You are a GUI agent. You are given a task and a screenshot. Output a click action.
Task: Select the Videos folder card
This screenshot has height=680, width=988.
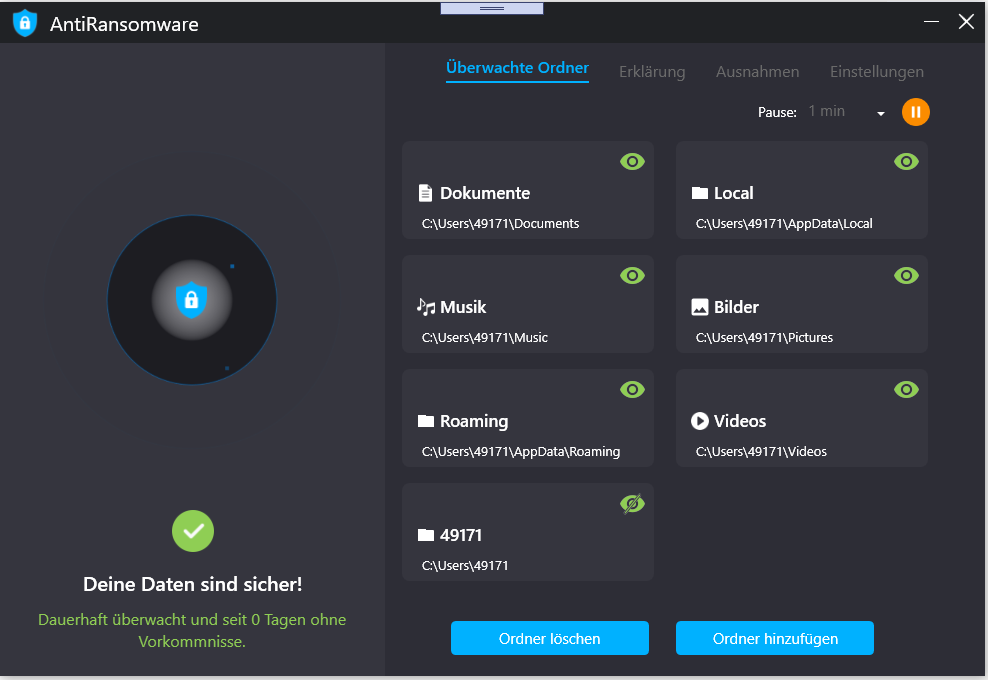tap(801, 430)
